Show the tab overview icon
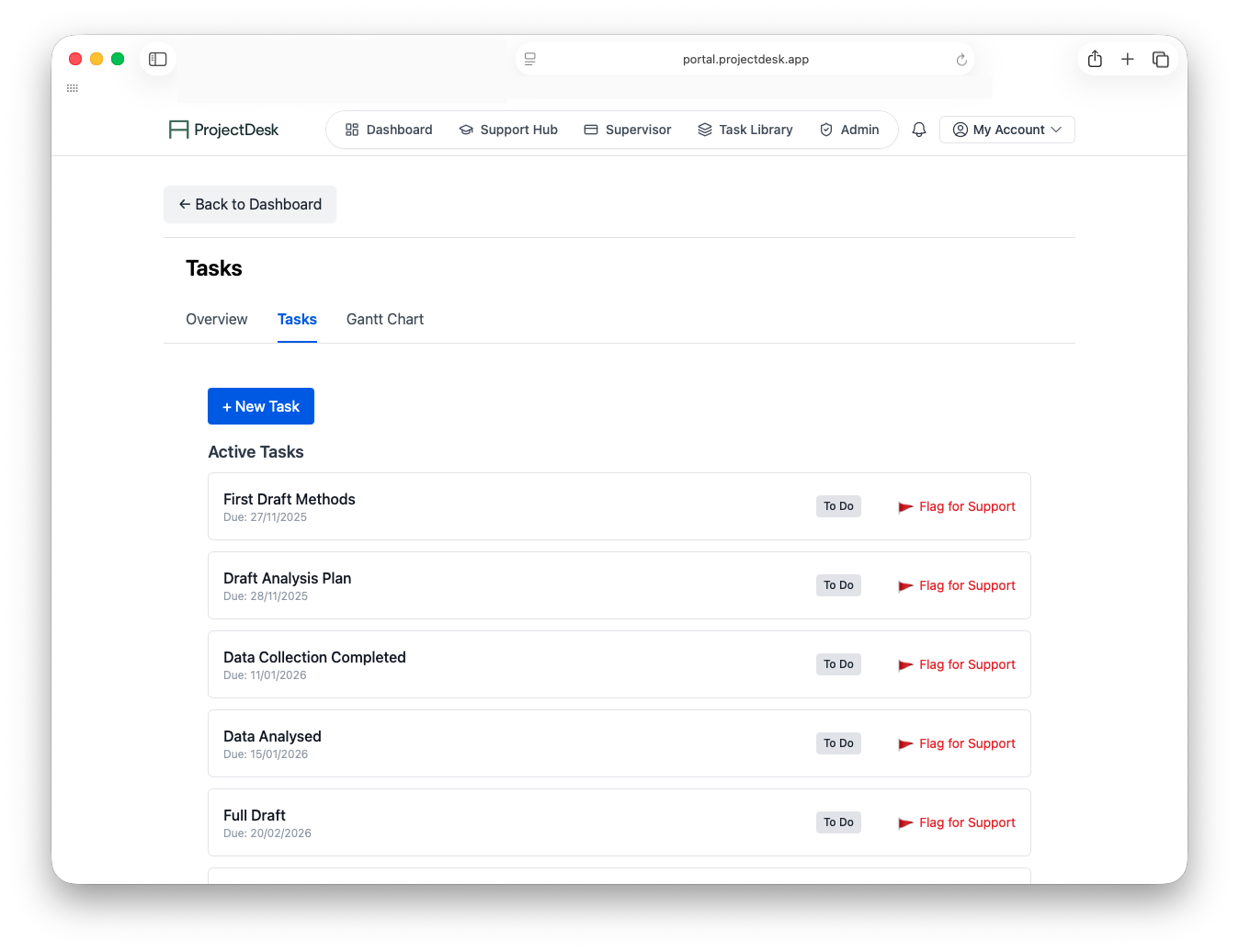 click(x=1161, y=59)
